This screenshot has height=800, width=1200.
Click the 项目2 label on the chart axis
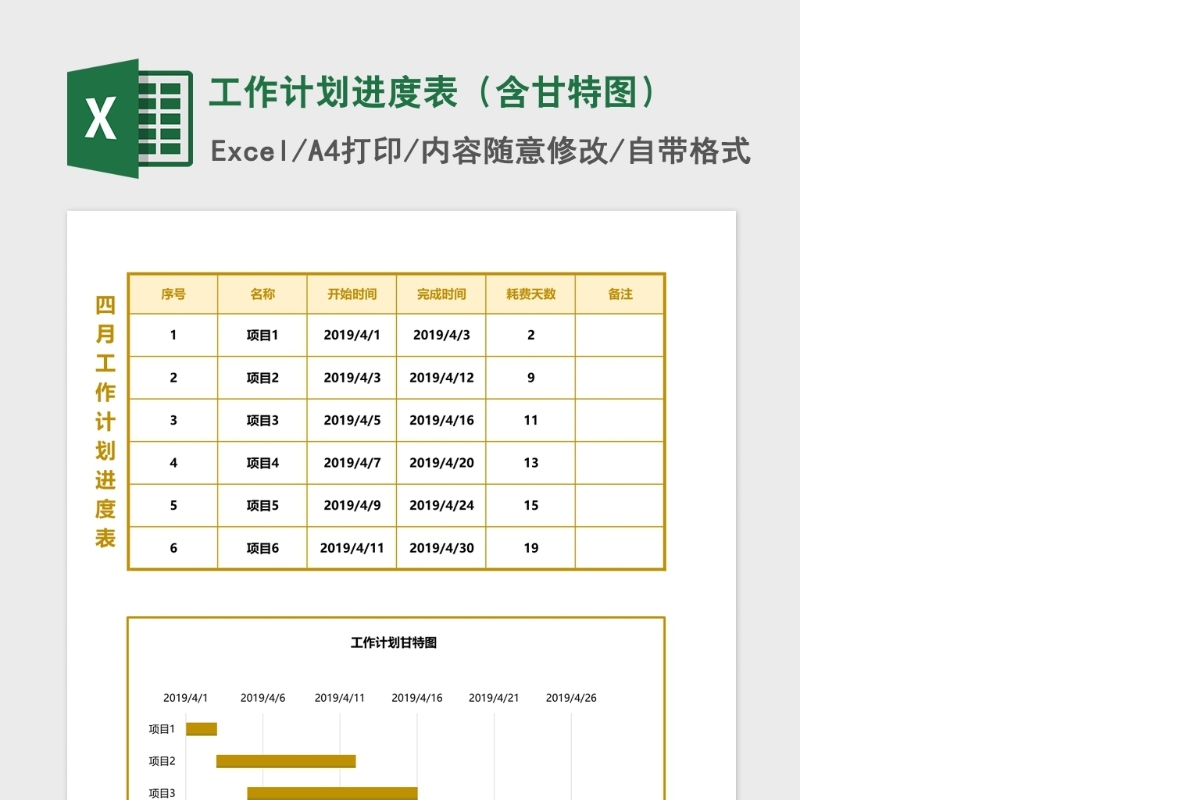162,761
